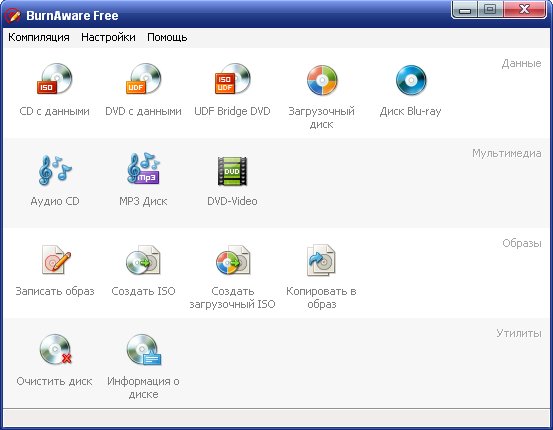
Task: Start Аудио CD music notes icon
Action: pos(55,170)
